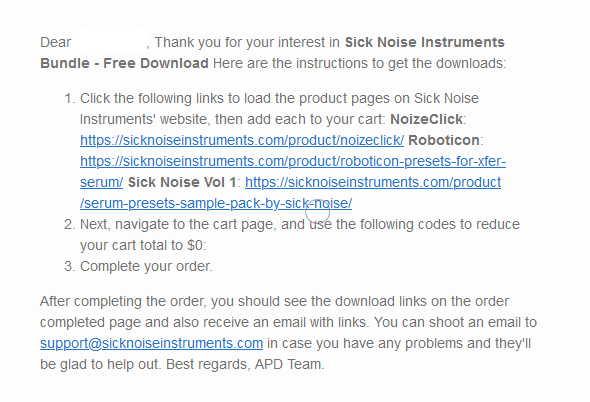Screen dimensions: 590x402
Task: Click the 'serum/' continuation of Roboticon link
Action: point(101,183)
